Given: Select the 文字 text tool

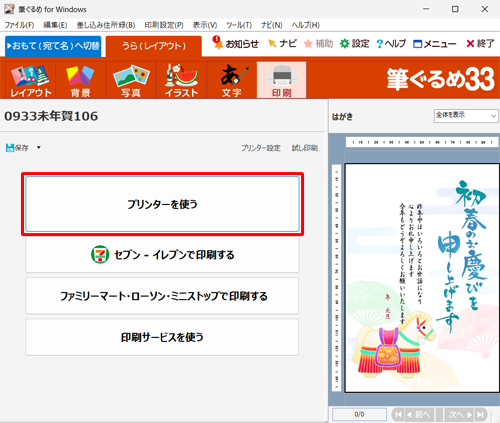Looking at the screenshot, I should (x=231, y=80).
